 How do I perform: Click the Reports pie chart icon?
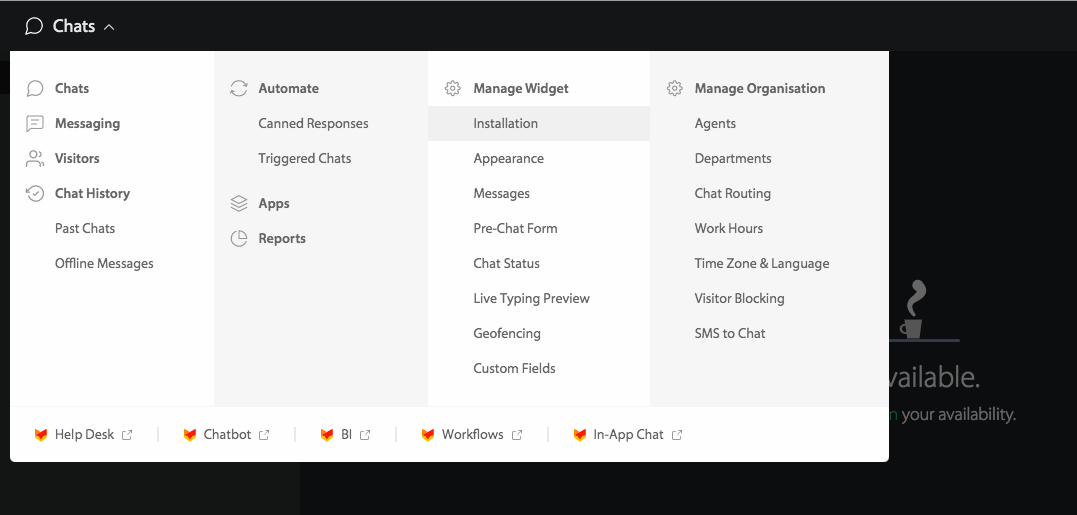click(x=238, y=239)
